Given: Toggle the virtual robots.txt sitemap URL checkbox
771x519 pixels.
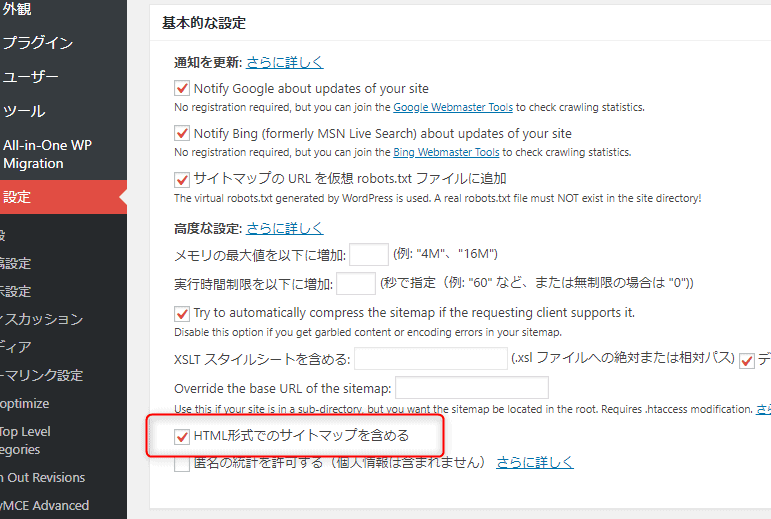Looking at the screenshot, I should pos(182,179).
